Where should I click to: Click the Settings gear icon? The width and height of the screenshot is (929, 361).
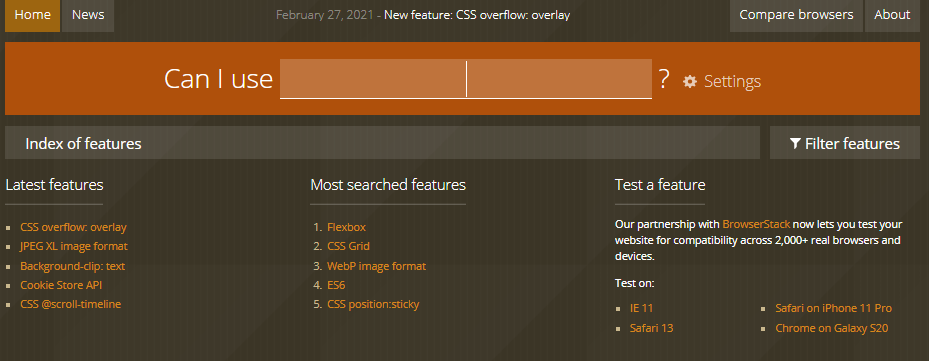[690, 81]
